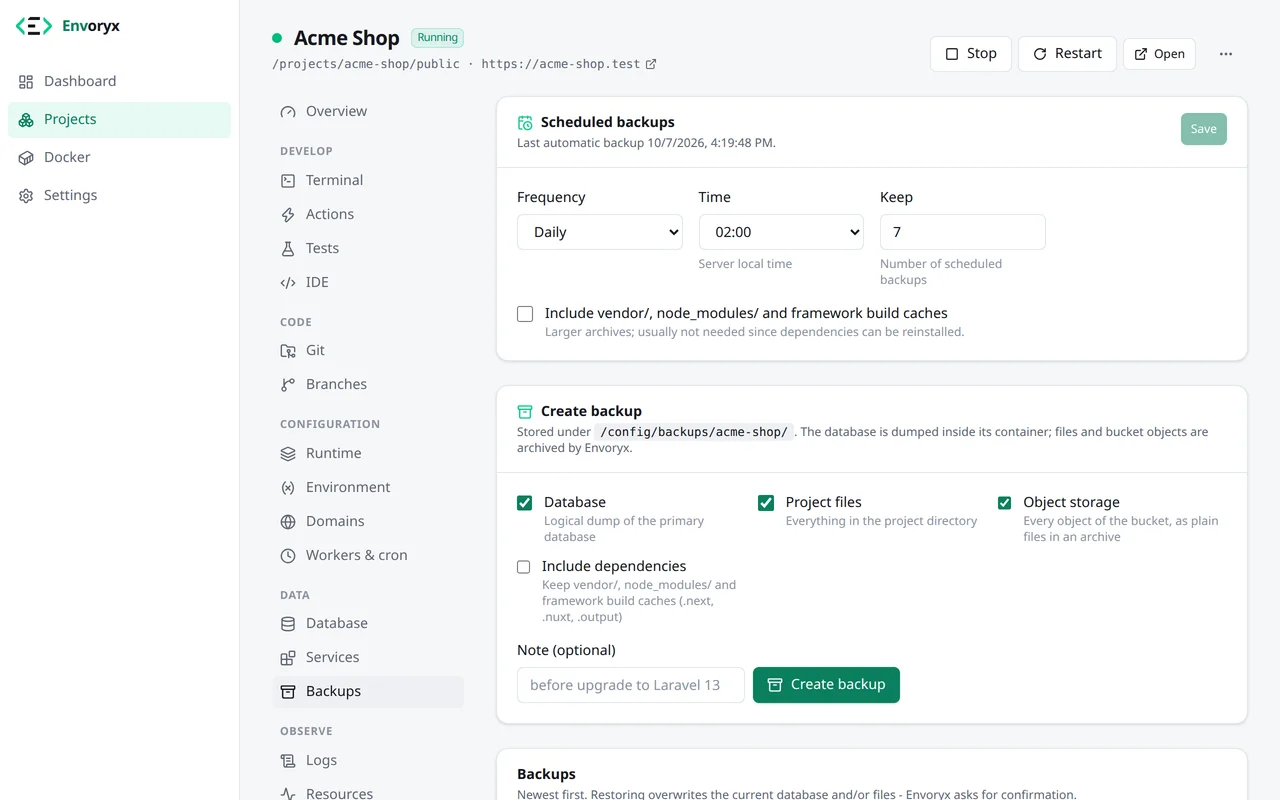Click the Keep number input field
This screenshot has height=800, width=1280.
click(x=963, y=232)
